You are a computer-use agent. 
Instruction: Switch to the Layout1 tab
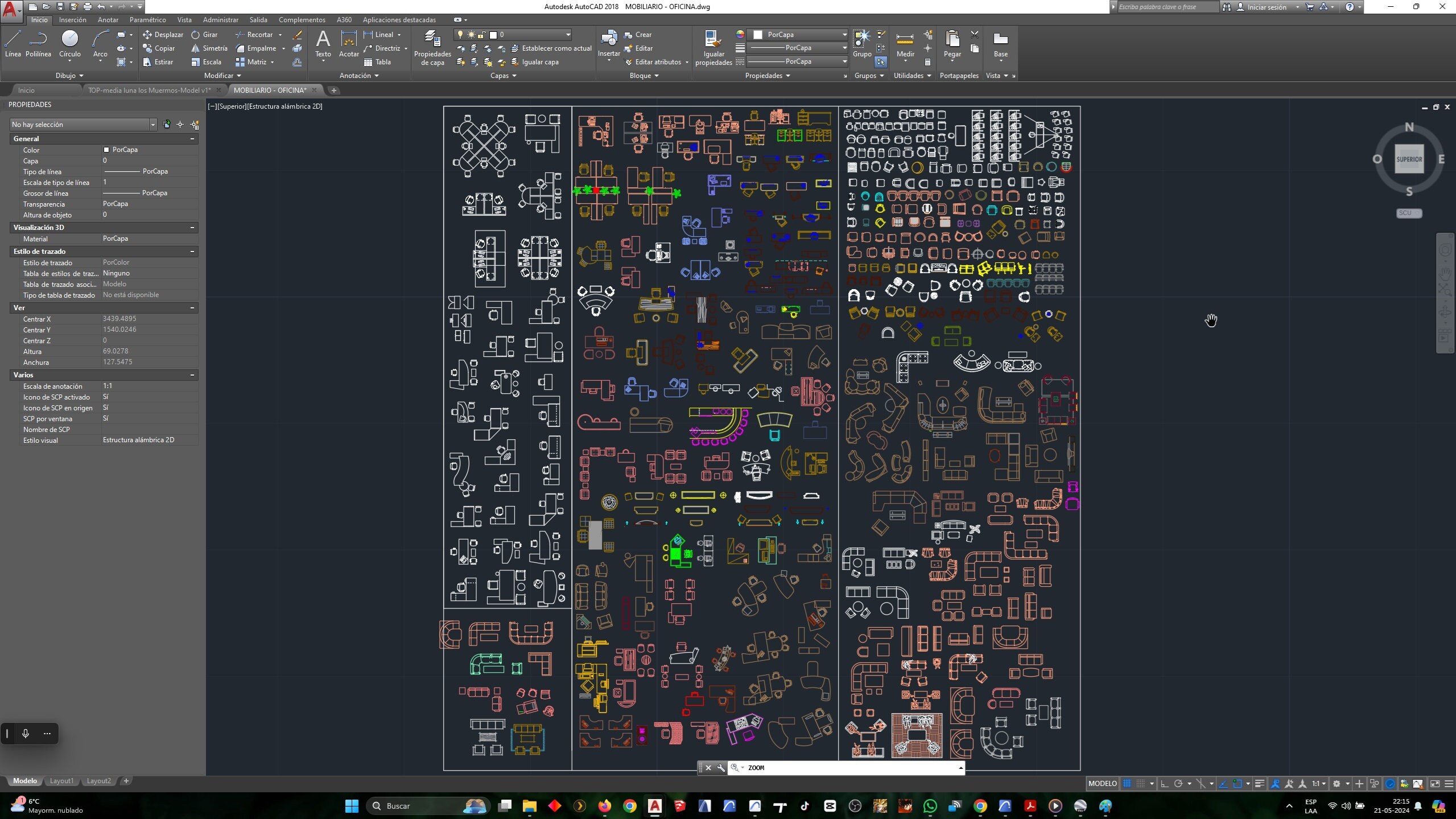[61, 780]
